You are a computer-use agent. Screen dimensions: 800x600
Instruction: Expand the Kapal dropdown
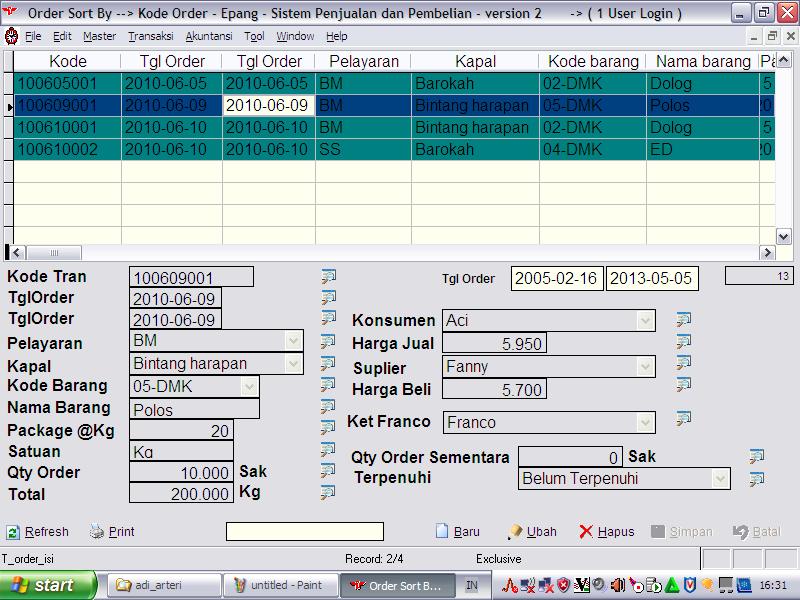click(294, 364)
